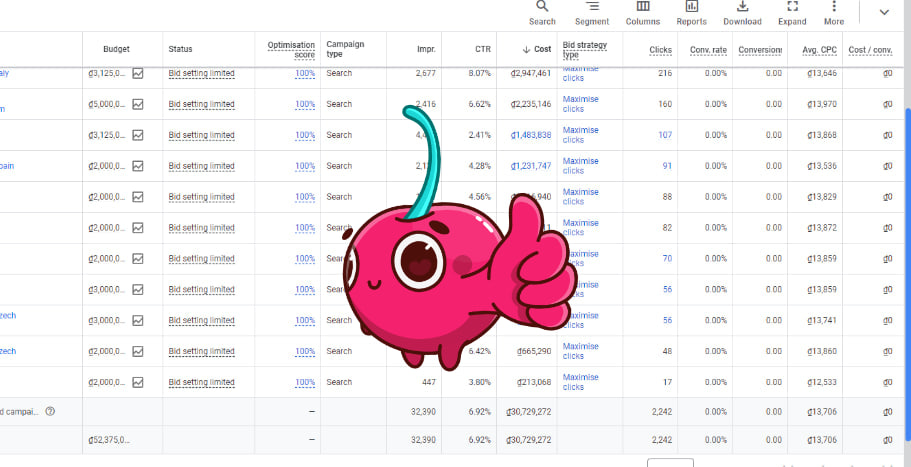The width and height of the screenshot is (911, 467).
Task: Sort by the Optimisation score column header
Action: click(291, 49)
